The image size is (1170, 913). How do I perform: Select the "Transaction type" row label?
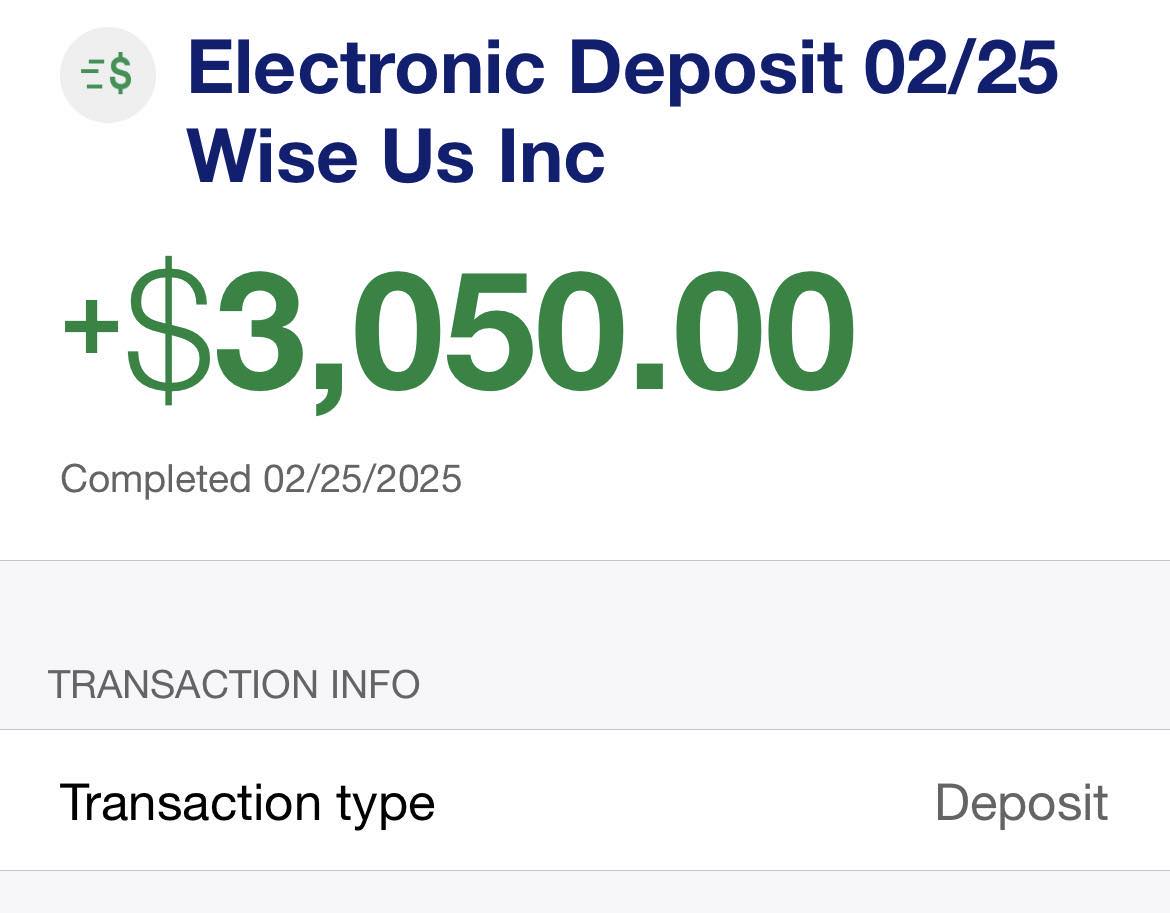pos(247,802)
